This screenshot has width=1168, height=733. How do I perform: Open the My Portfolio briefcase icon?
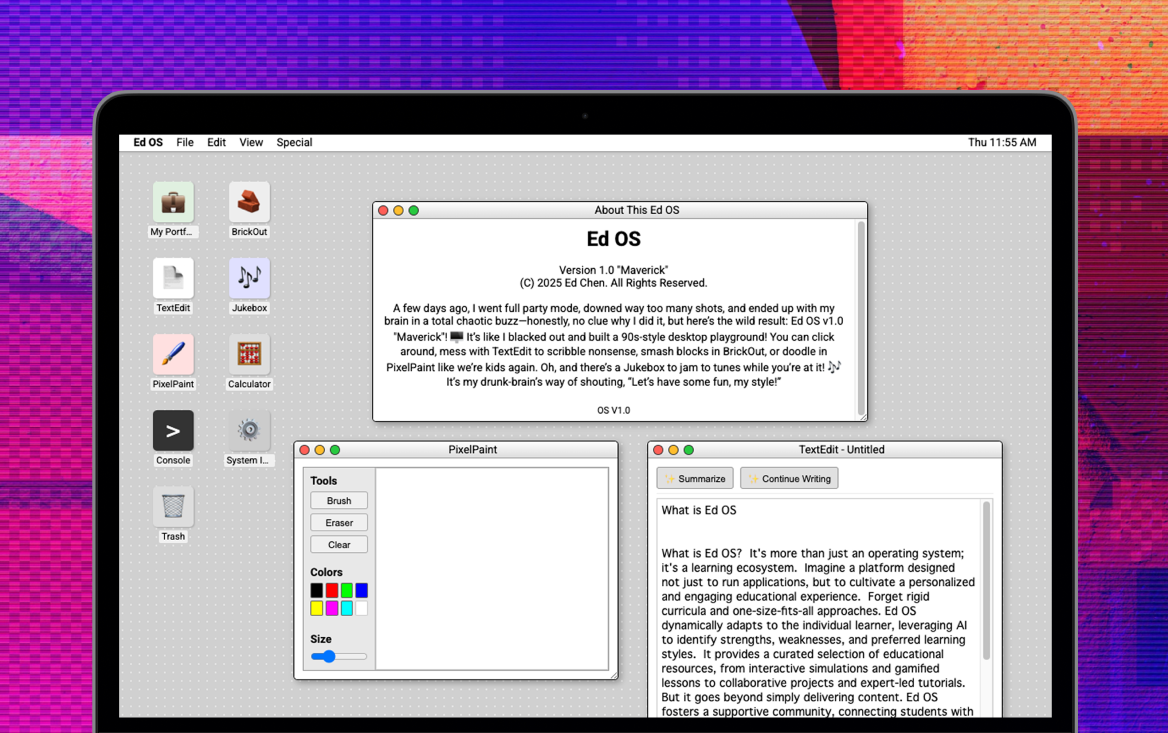pos(173,203)
